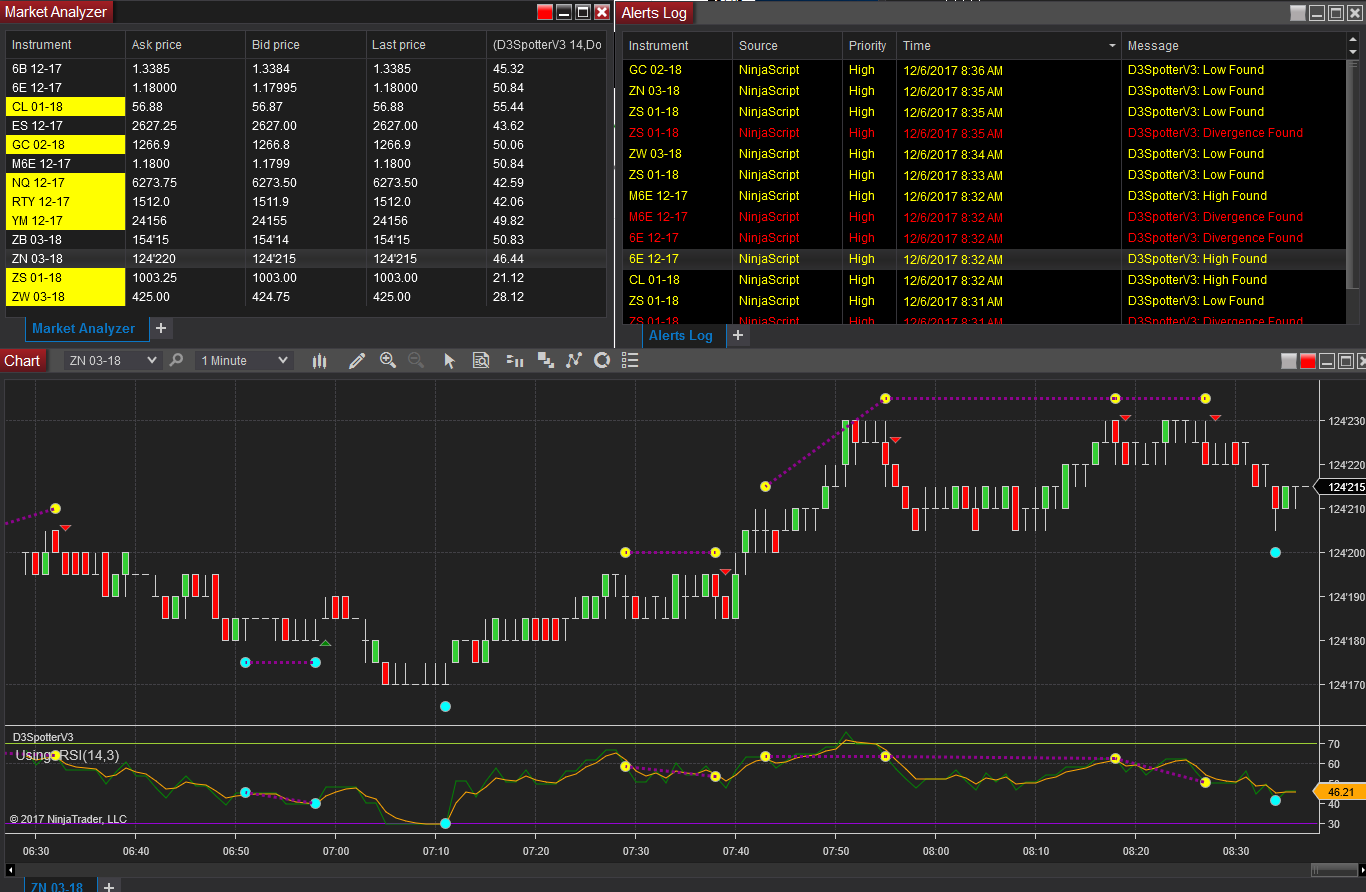Select the RTY 12-17 instrument cell
Image resolution: width=1366 pixels, height=892 pixels.
point(66,202)
